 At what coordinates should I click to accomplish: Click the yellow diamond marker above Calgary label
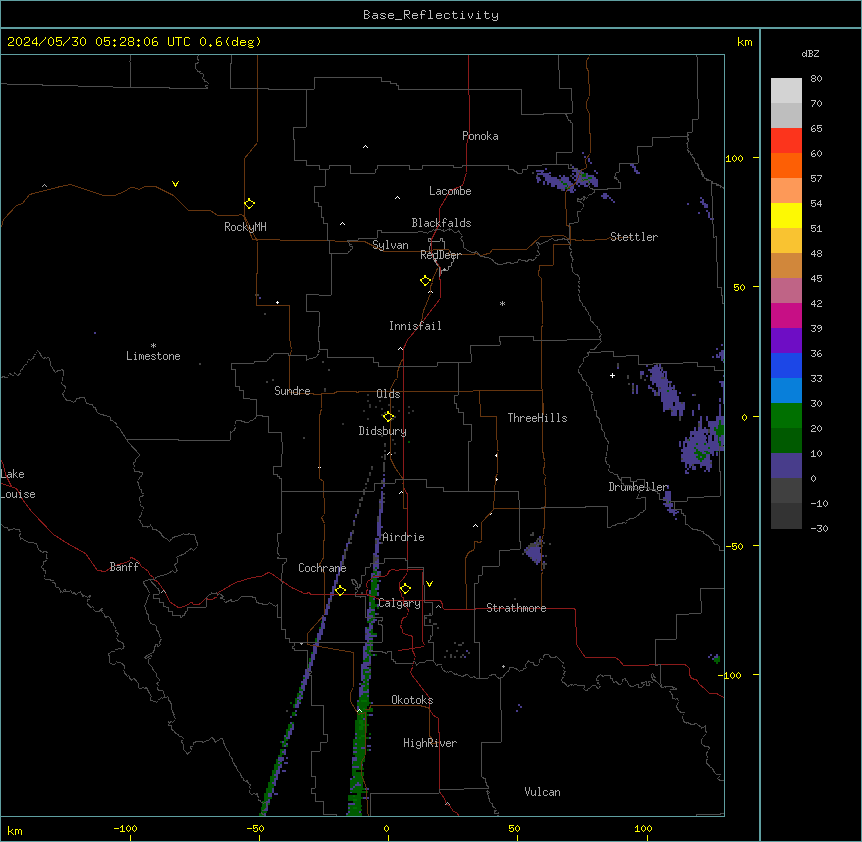405,589
